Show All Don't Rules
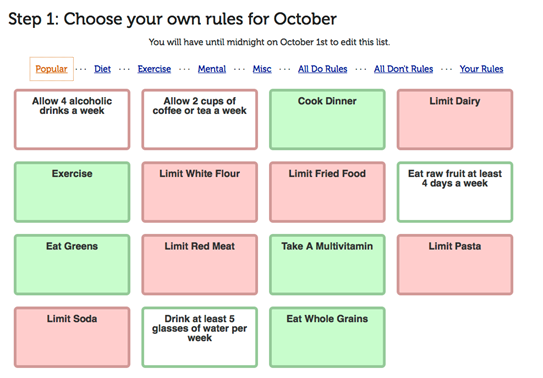The image size is (543, 378). point(403,69)
